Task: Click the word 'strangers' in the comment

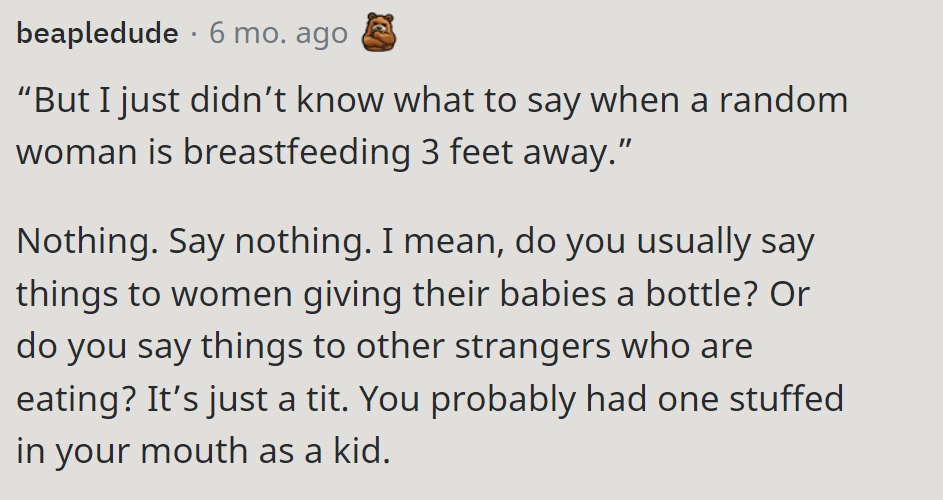Action: tap(532, 347)
